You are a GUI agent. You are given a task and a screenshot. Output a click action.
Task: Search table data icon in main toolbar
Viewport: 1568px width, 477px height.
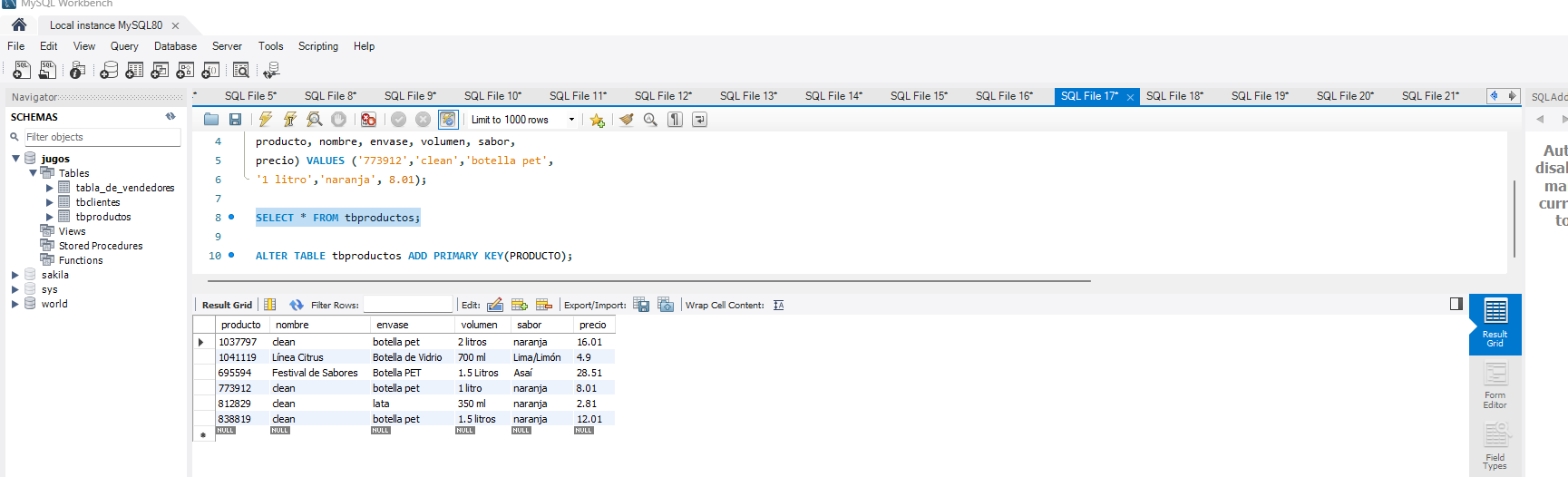(241, 70)
